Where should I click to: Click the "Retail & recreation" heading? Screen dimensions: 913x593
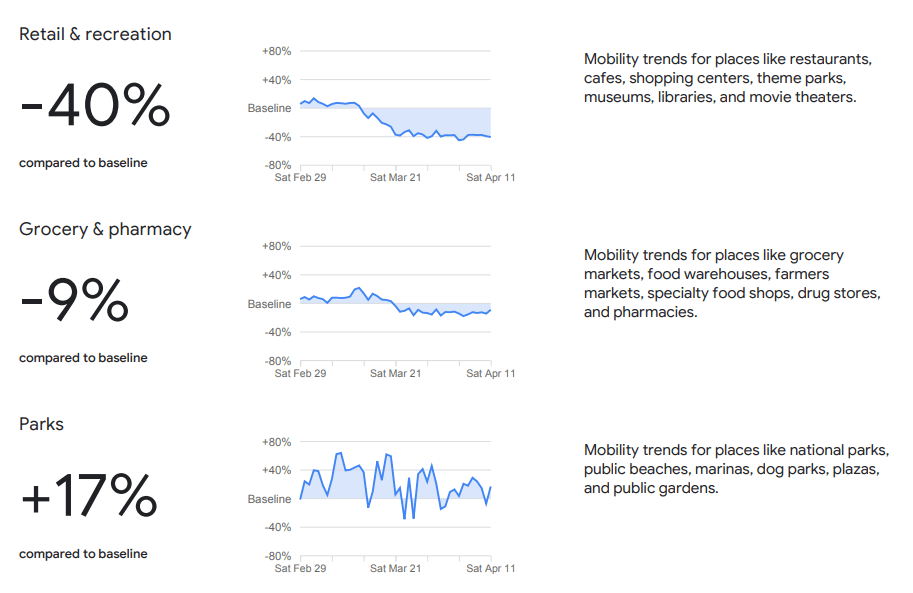[95, 34]
